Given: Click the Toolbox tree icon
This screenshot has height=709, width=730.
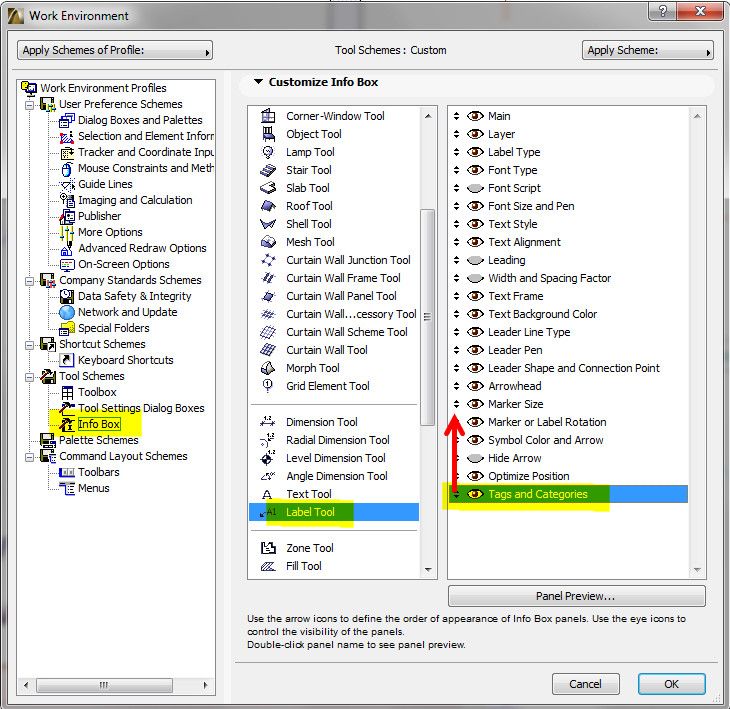Looking at the screenshot, I should (68, 392).
